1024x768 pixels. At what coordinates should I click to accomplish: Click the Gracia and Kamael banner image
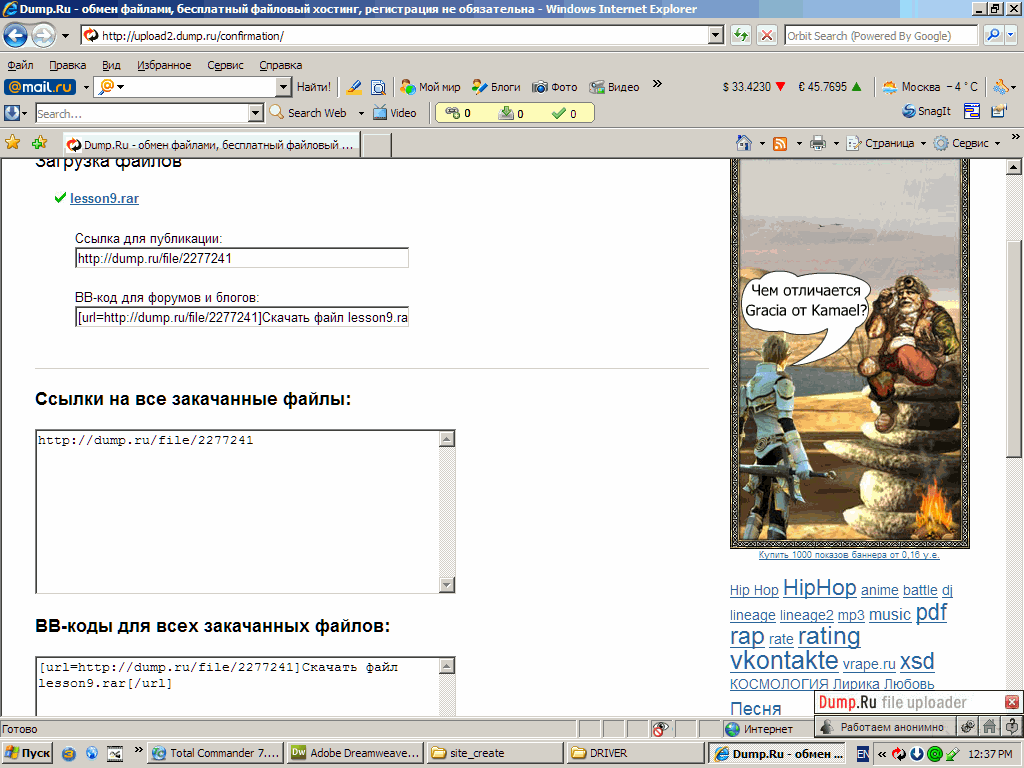[x=850, y=353]
